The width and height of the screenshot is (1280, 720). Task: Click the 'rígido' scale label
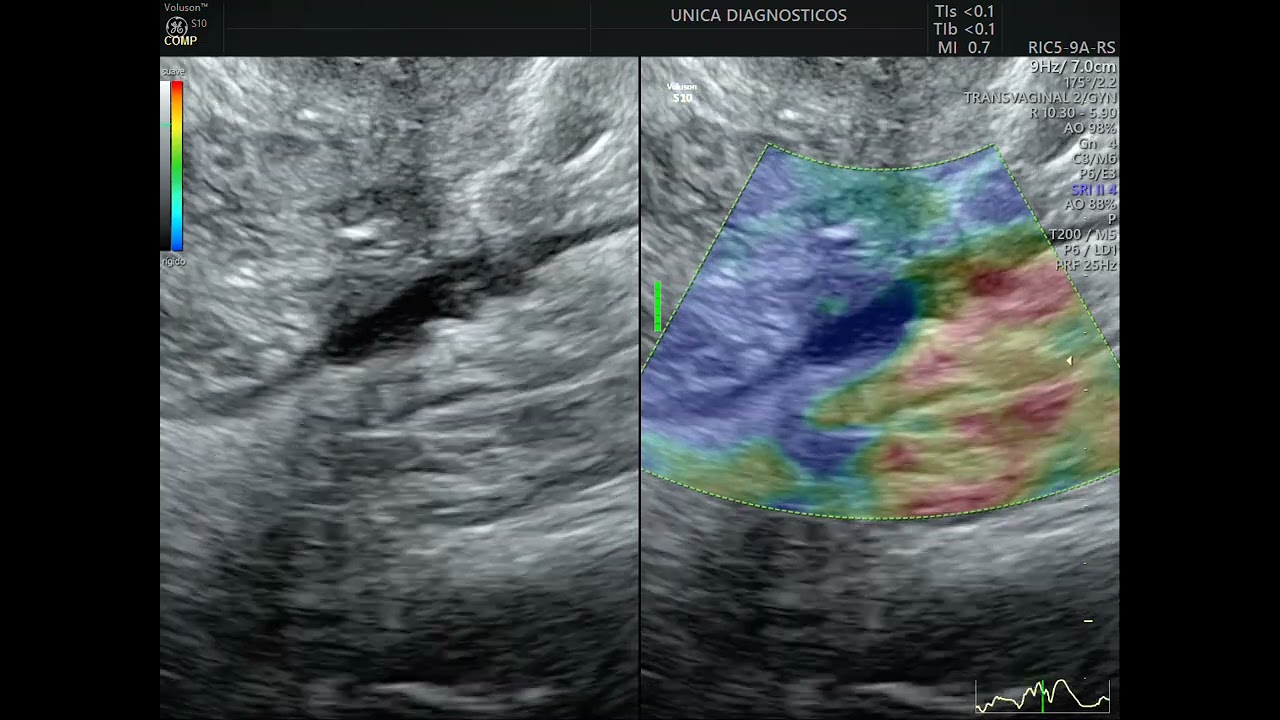(x=173, y=261)
